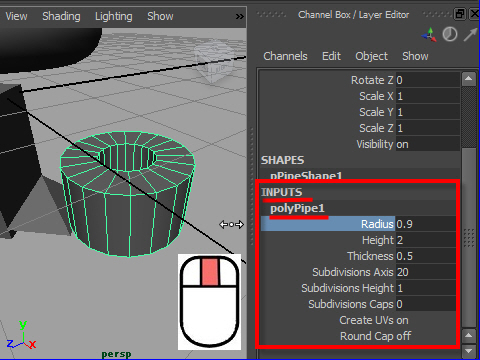Select the Visibility attribute label
The height and width of the screenshot is (360, 480).
(x=375, y=144)
